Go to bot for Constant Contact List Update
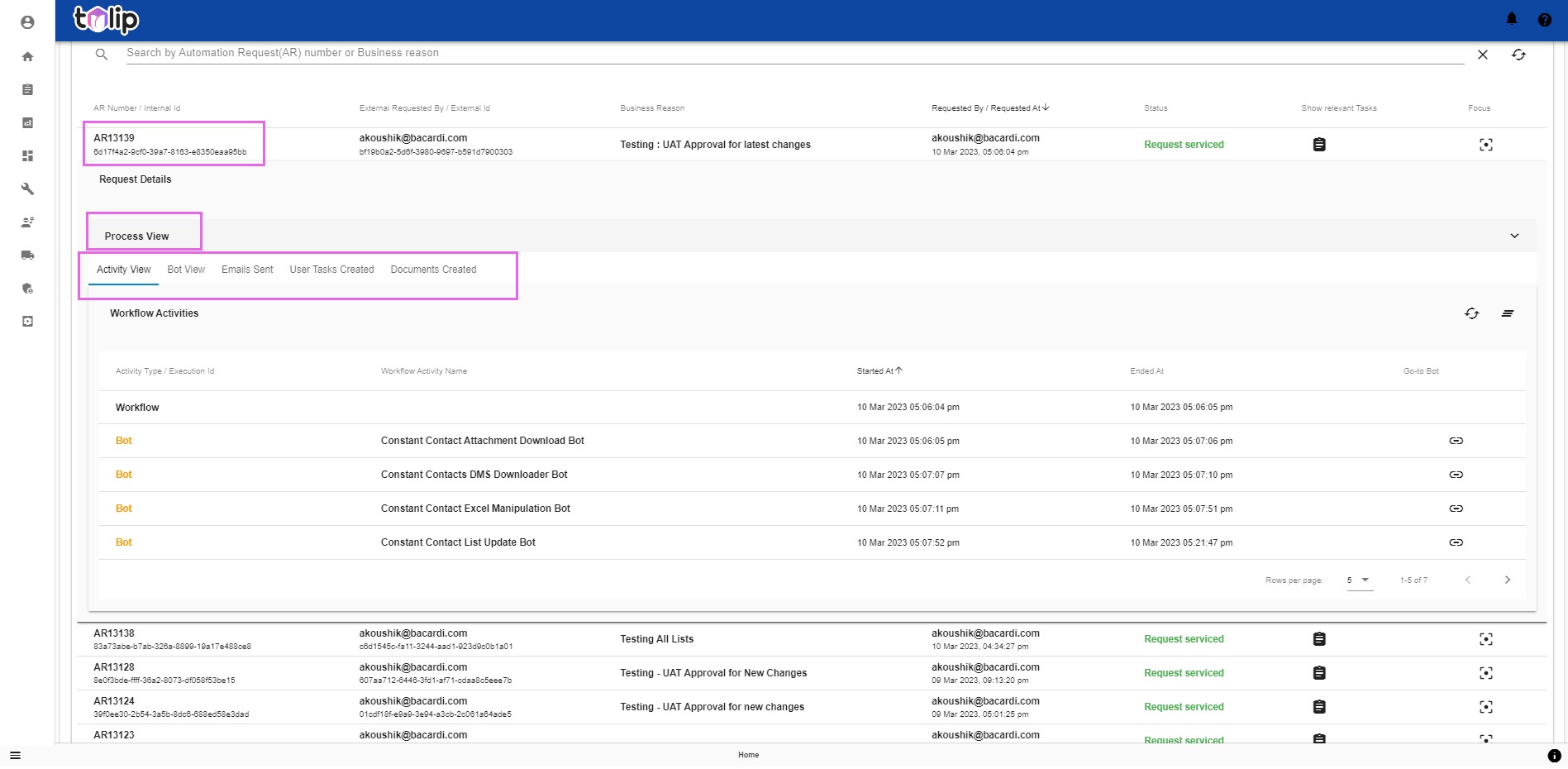Image resolution: width=1568 pixels, height=769 pixels. point(1456,542)
